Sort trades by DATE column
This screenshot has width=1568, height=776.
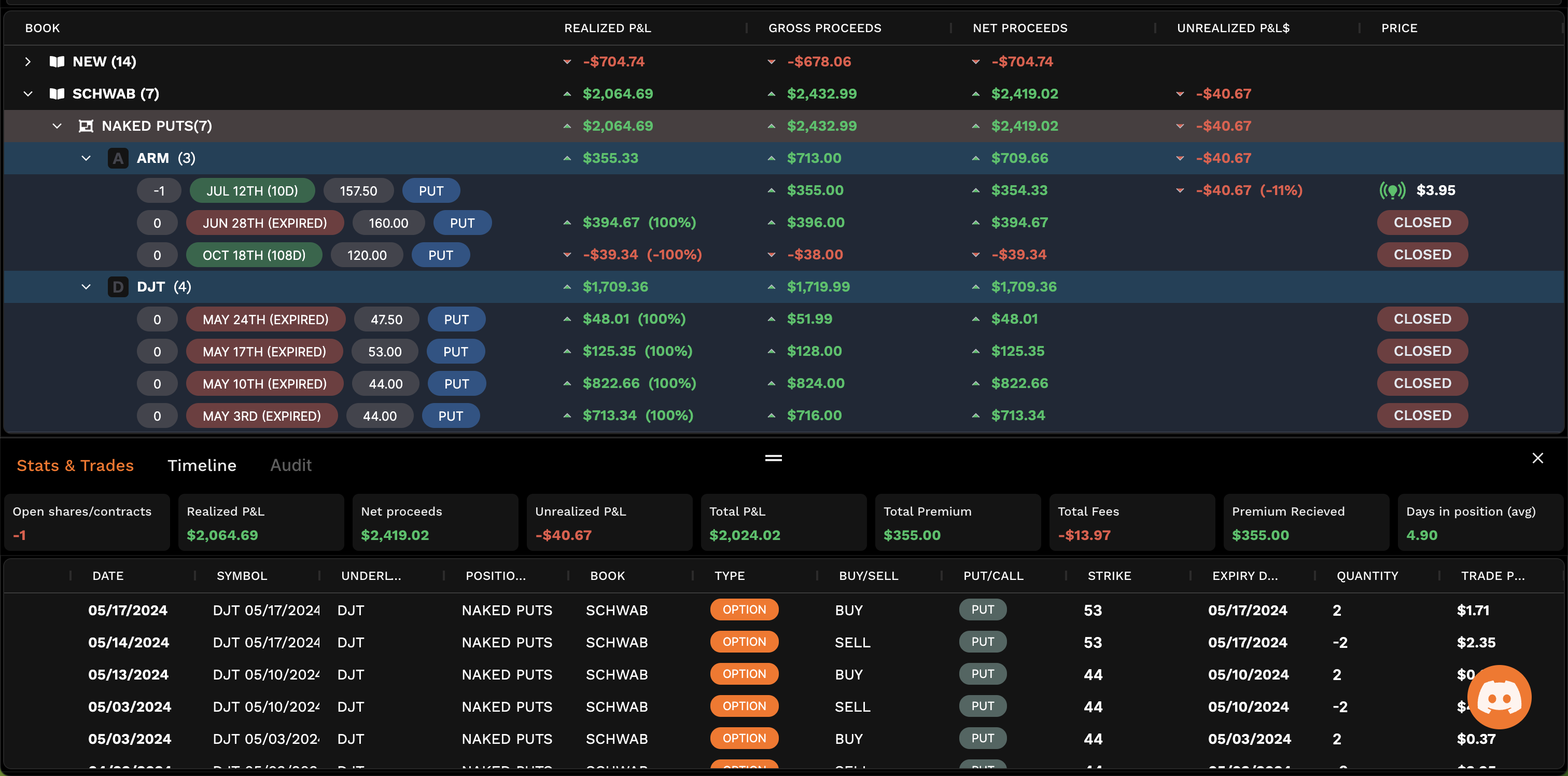point(108,576)
